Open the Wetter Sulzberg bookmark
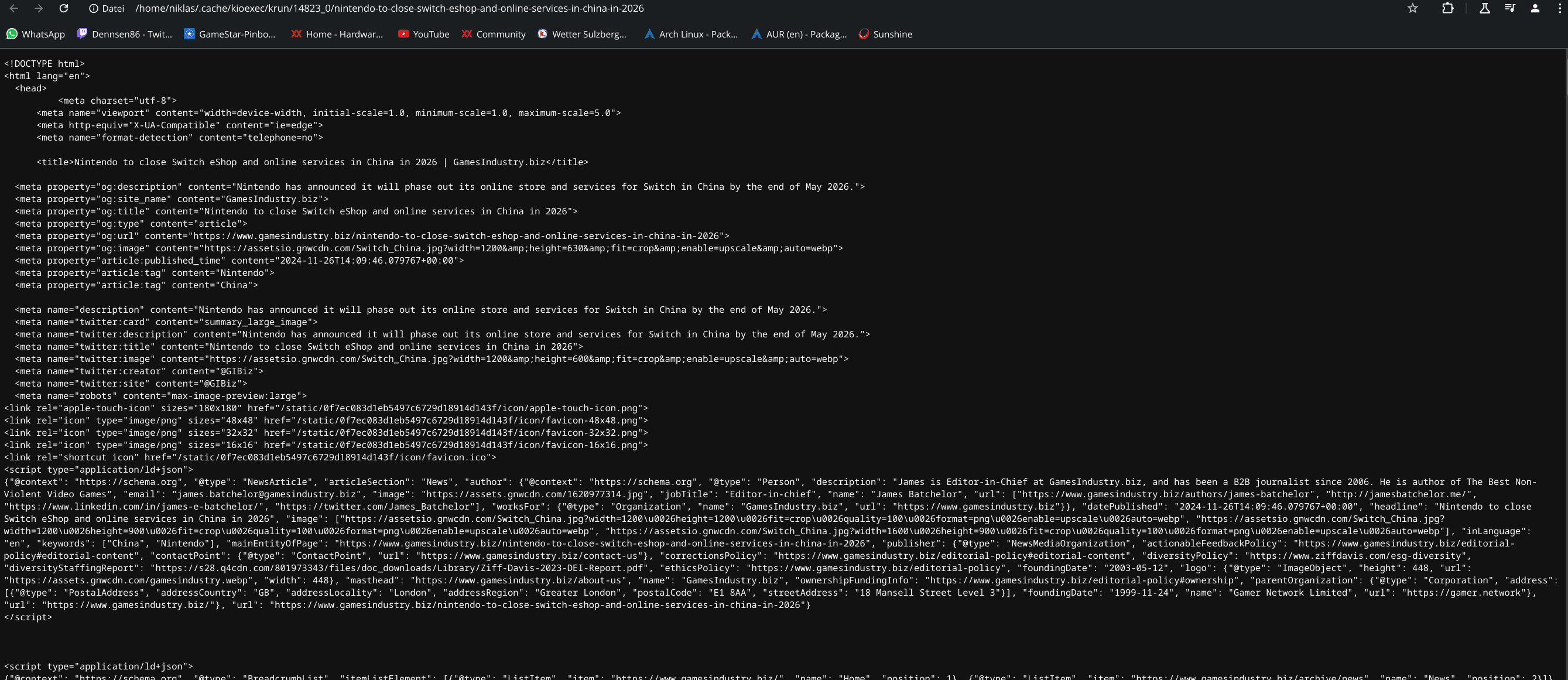 point(582,34)
